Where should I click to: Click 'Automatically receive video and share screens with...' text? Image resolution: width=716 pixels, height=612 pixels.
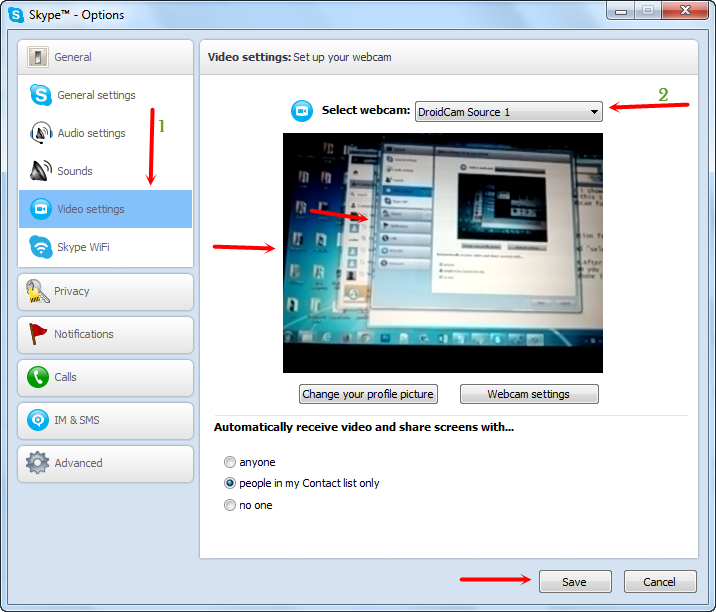pyautogui.click(x=364, y=427)
